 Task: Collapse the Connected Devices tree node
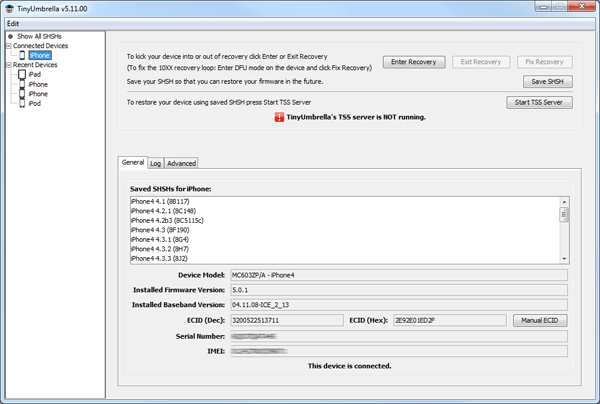[x=8, y=46]
